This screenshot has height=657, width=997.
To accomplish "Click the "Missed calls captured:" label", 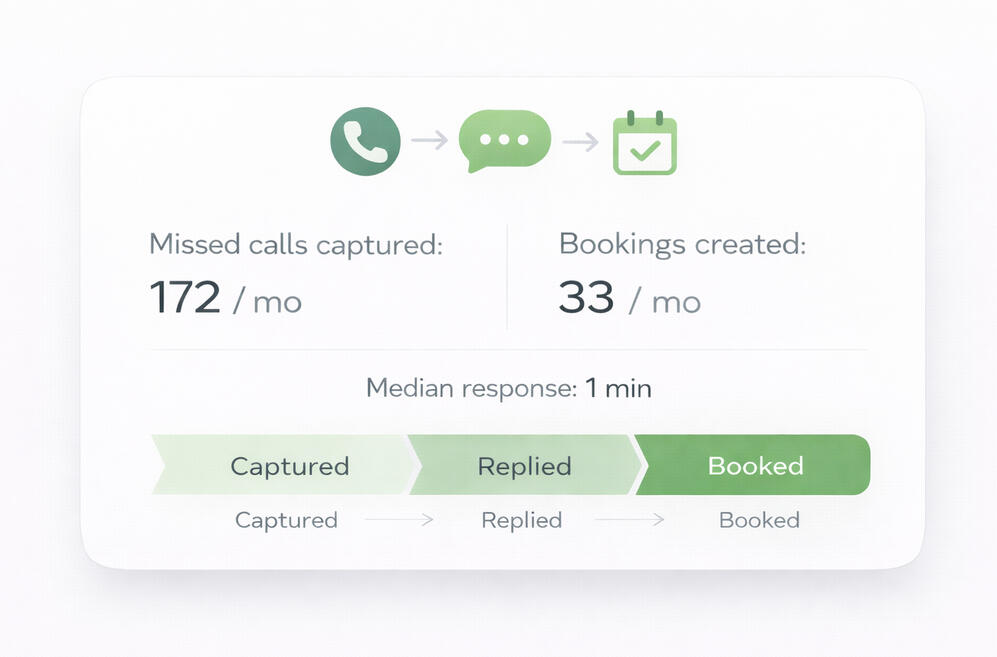I will tap(295, 244).
